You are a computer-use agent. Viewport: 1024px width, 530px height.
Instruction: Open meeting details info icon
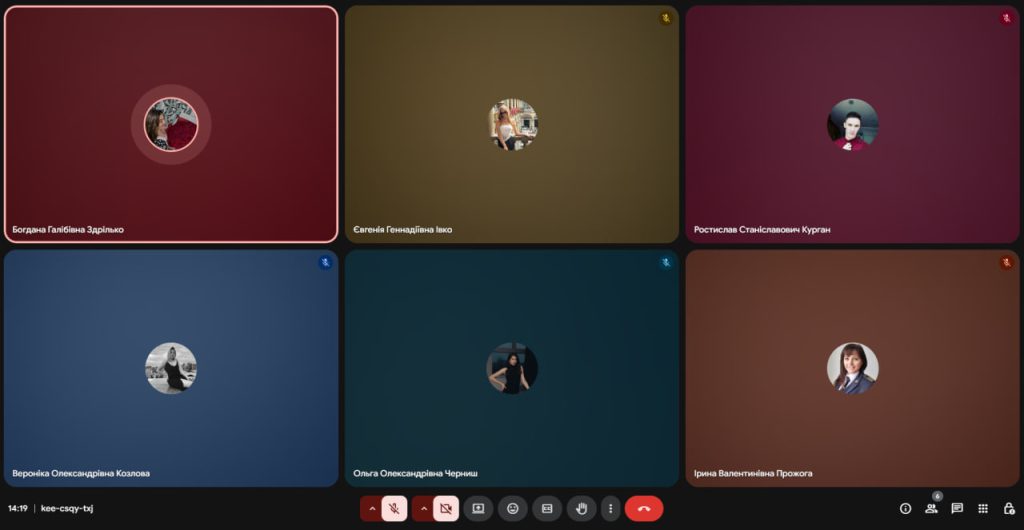pyautogui.click(x=905, y=508)
